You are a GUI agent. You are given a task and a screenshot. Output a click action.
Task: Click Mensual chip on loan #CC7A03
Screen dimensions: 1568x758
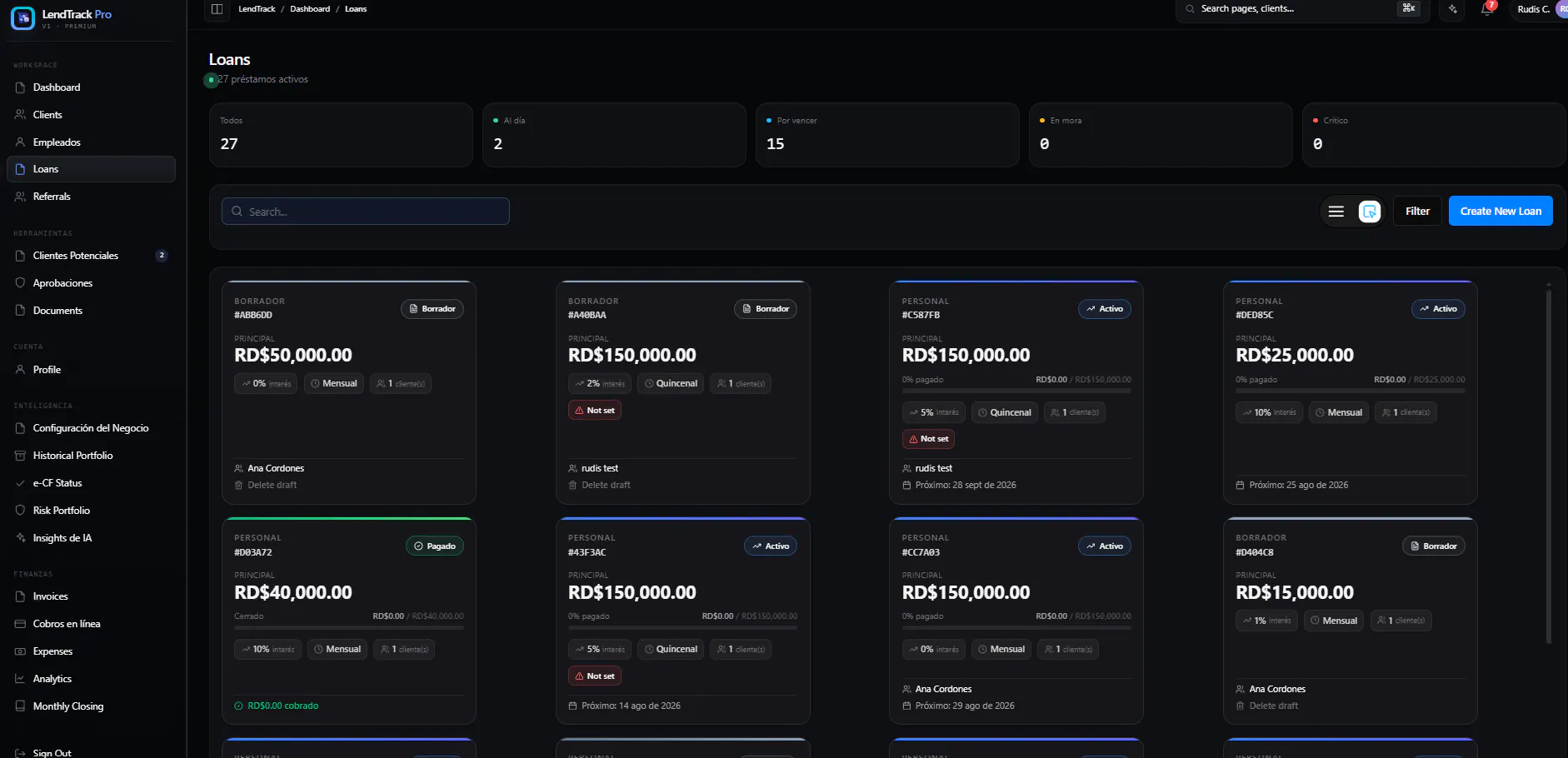tap(1001, 650)
